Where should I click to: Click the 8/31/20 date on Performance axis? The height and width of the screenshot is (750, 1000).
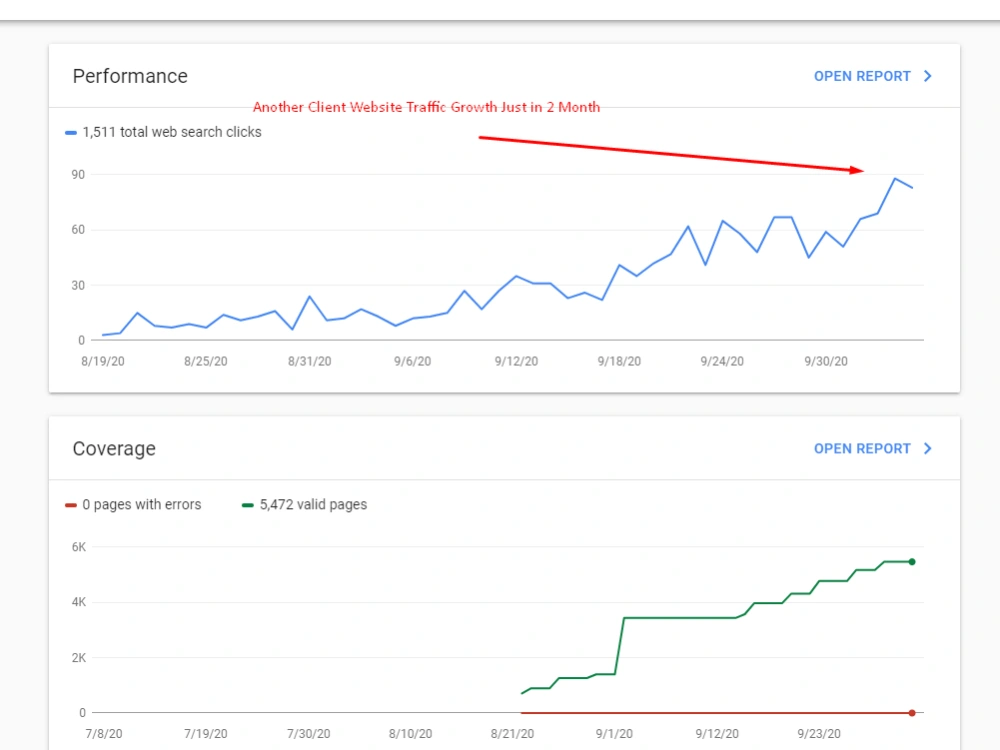(309, 362)
